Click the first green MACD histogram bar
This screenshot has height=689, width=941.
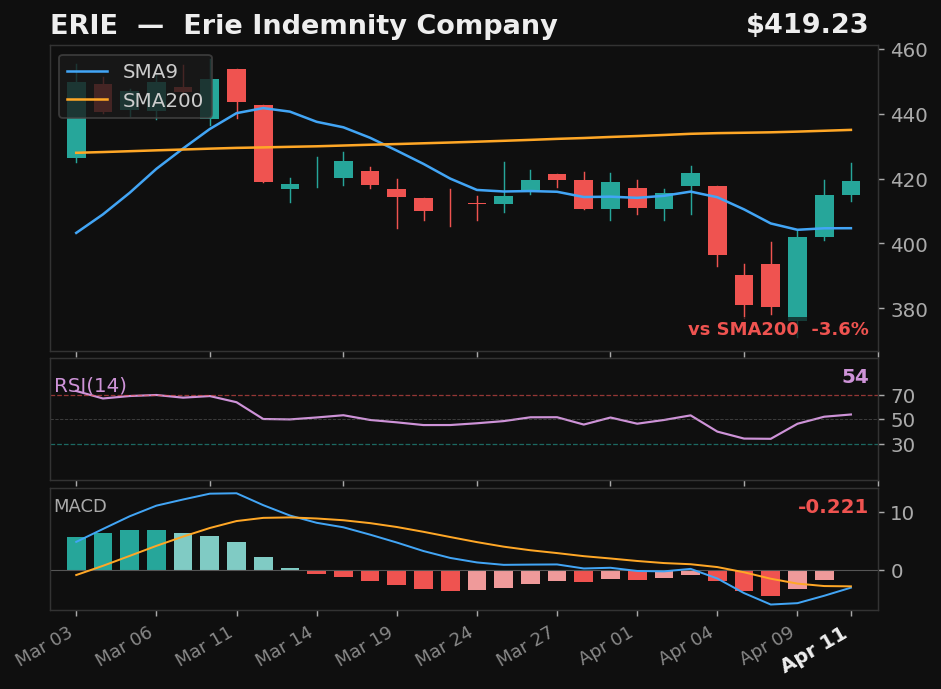coord(76,553)
